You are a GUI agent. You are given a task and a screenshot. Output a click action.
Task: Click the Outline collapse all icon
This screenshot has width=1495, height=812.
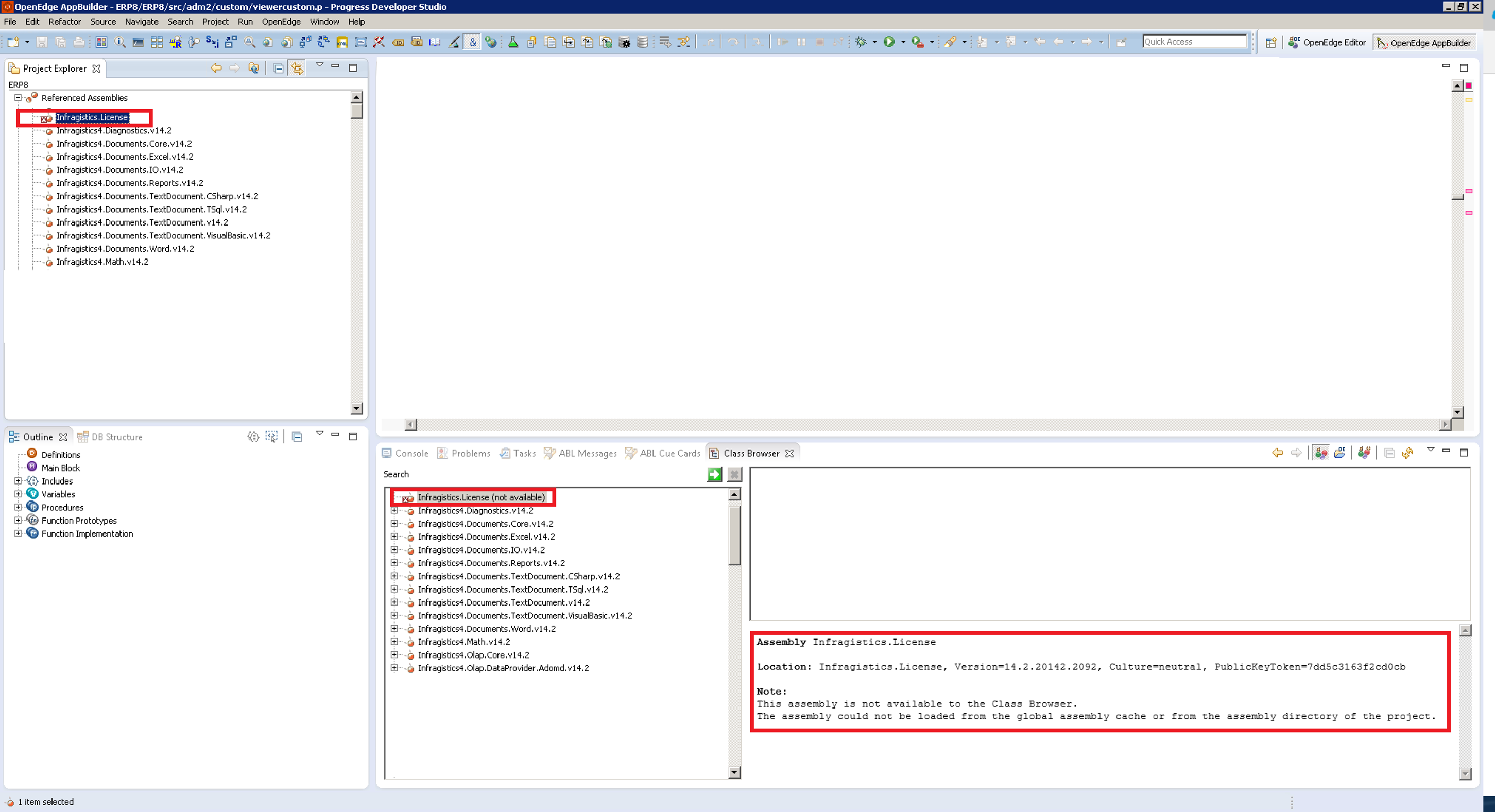[297, 437]
